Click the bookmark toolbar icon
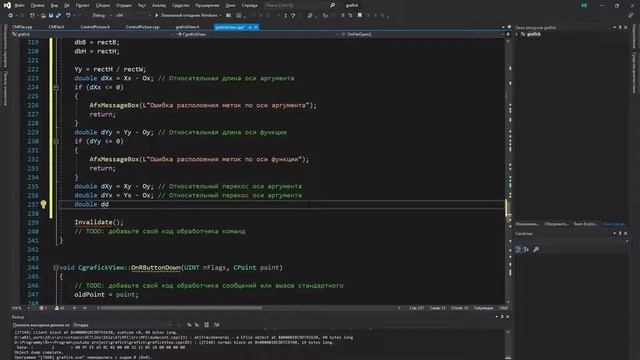The width and height of the screenshot is (640, 360). tap(360, 16)
